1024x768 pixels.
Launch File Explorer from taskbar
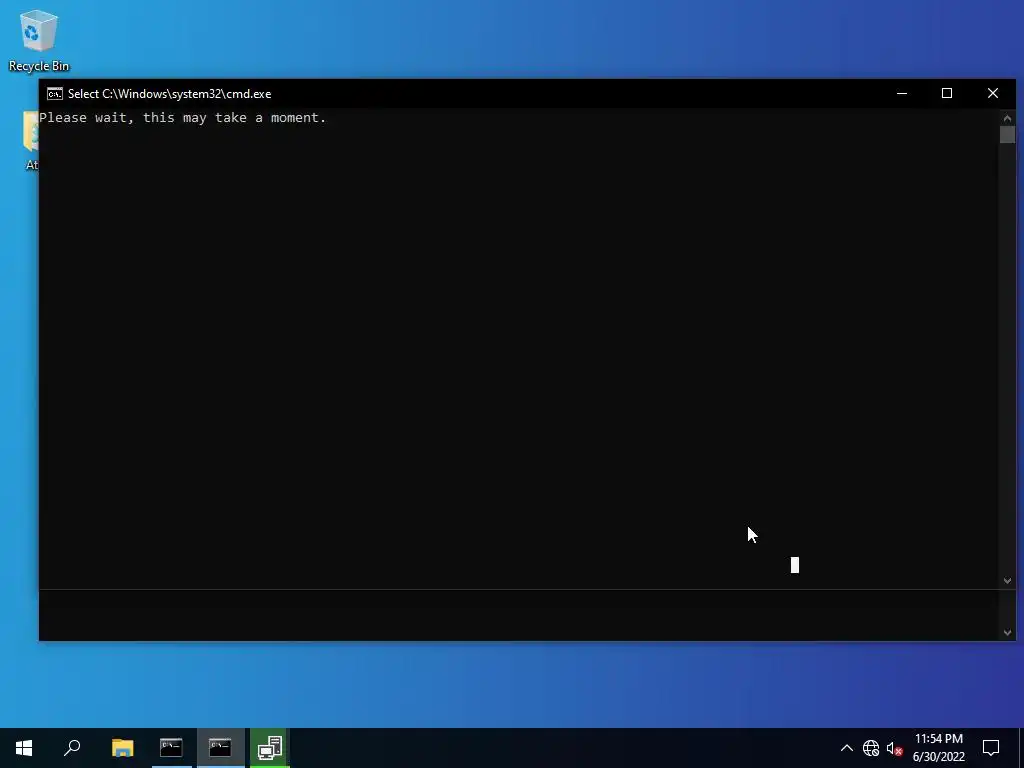click(122, 748)
